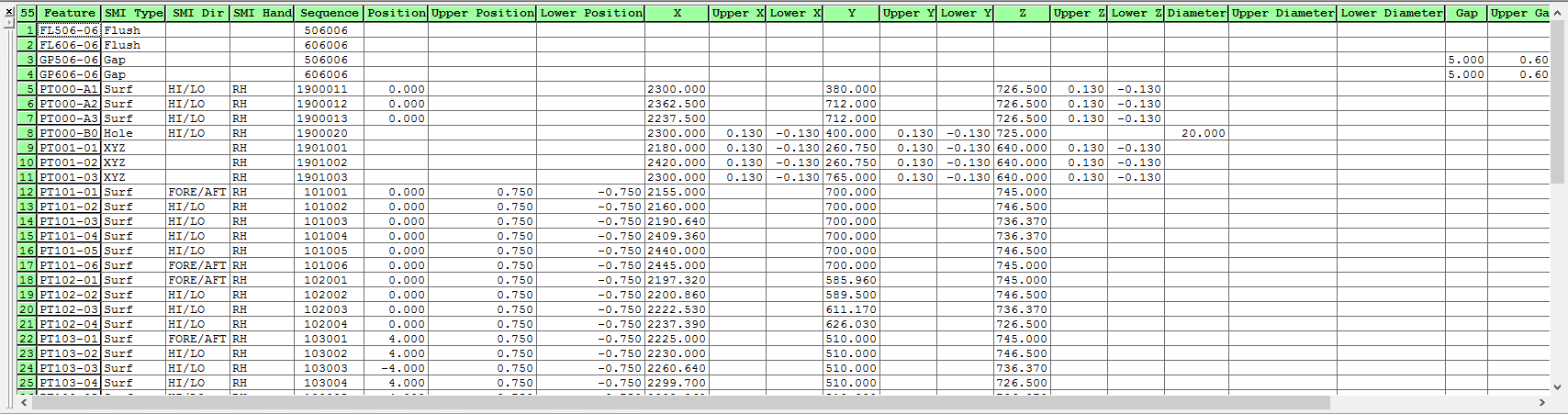Image resolution: width=1568 pixels, height=414 pixels.
Task: Click the horizontal scrollbar right arrow
Action: [1542, 403]
